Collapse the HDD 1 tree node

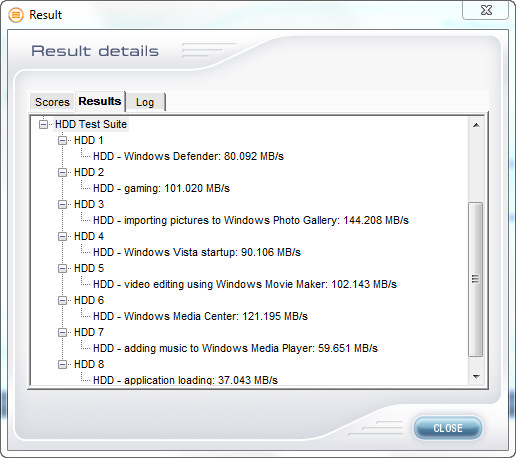(x=62, y=140)
